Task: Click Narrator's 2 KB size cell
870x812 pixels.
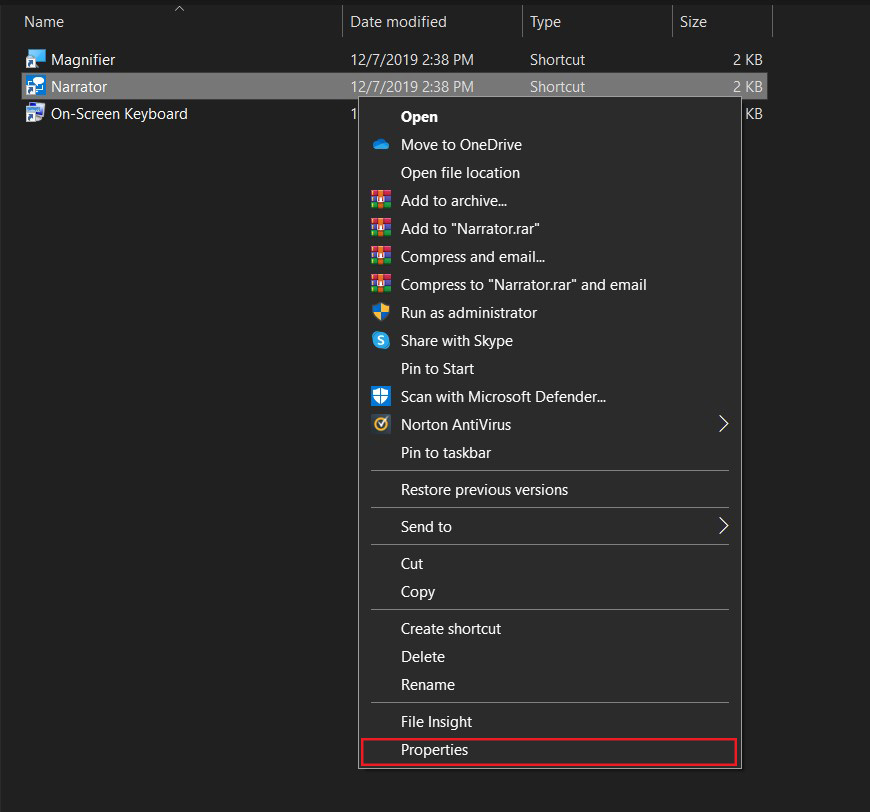Action: tap(747, 87)
